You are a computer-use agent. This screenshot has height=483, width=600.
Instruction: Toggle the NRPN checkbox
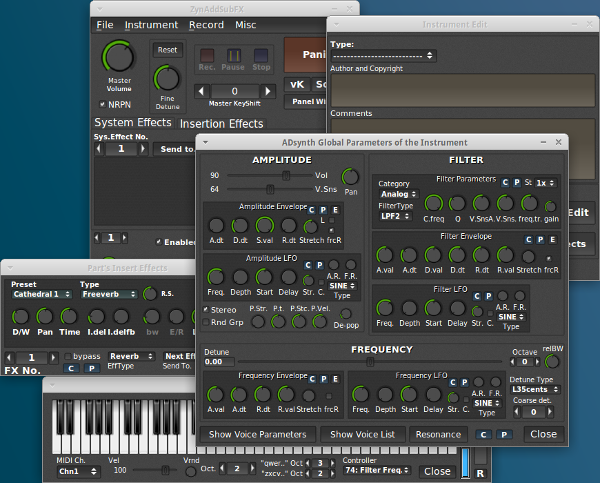tap(103, 104)
